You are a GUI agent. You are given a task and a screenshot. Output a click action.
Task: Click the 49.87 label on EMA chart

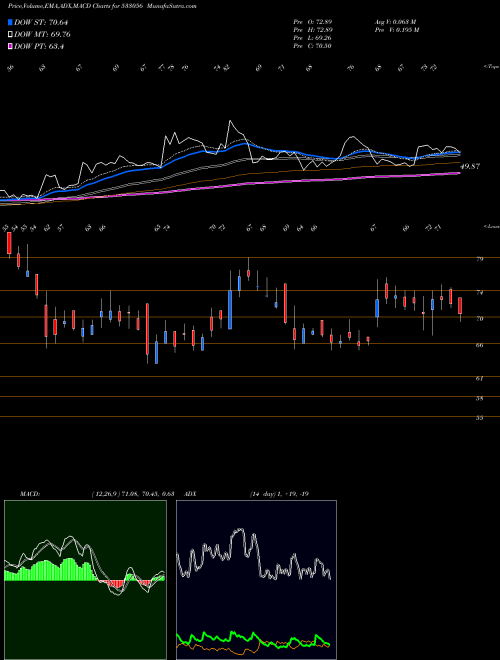coord(470,167)
